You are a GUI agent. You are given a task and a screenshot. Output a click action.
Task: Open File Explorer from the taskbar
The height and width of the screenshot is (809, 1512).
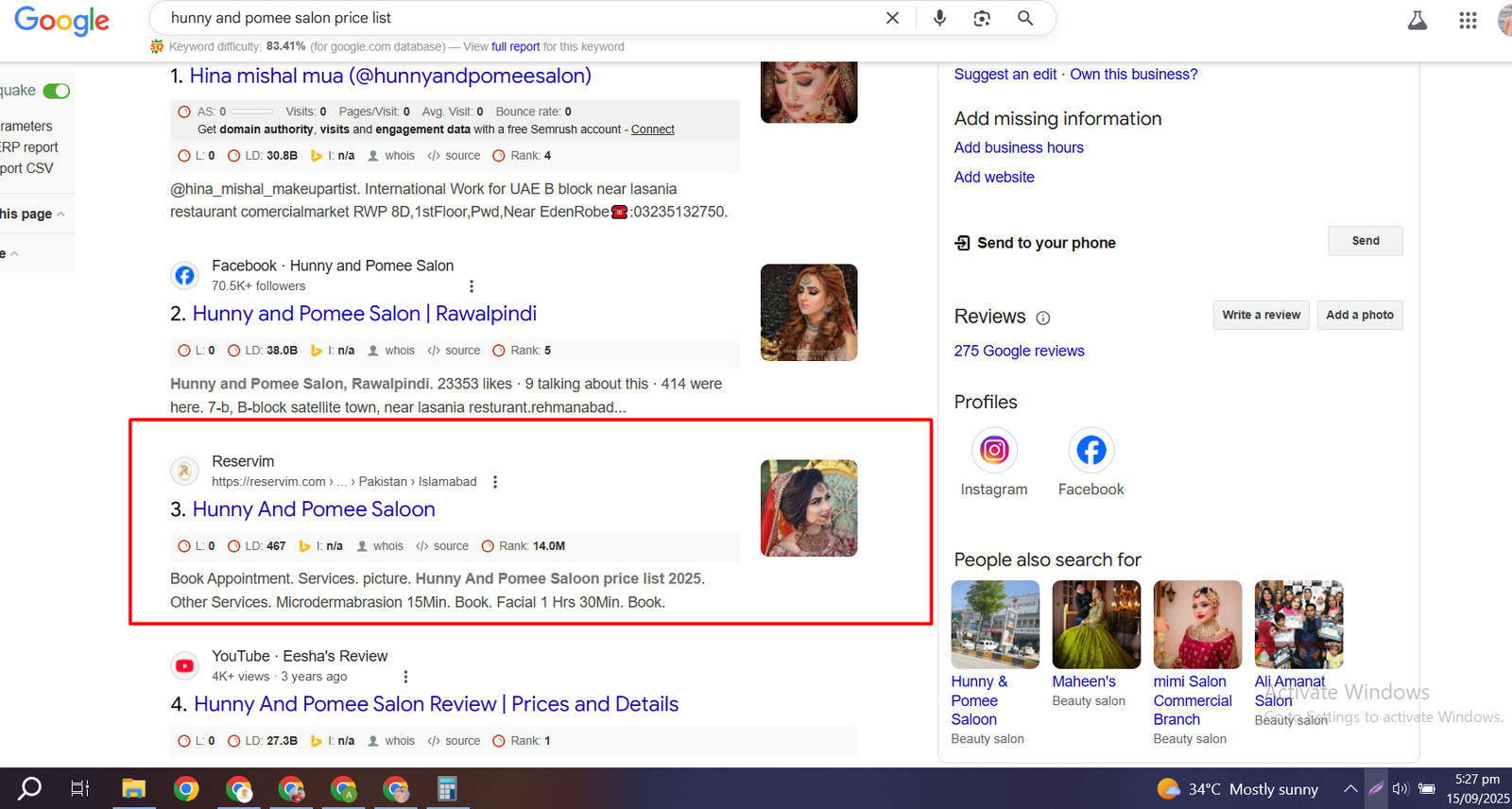tap(133, 788)
